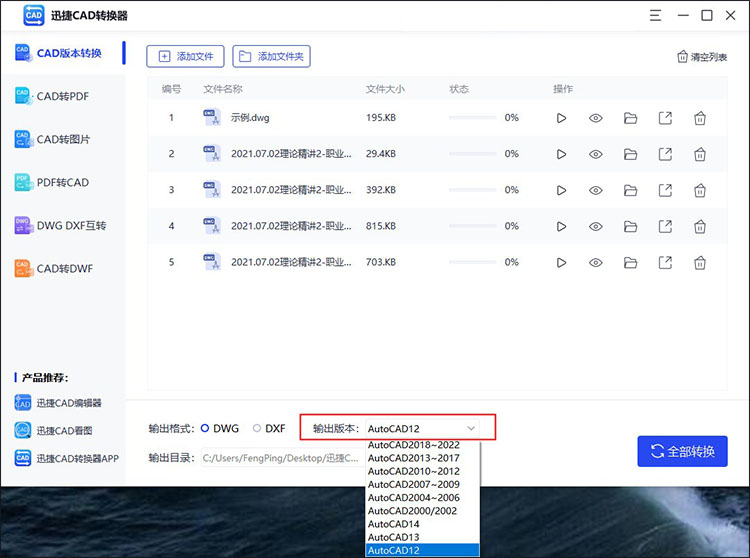The width and height of the screenshot is (750, 558).
Task: Choose AutoCAD13 from version list
Action: pyautogui.click(x=422, y=537)
